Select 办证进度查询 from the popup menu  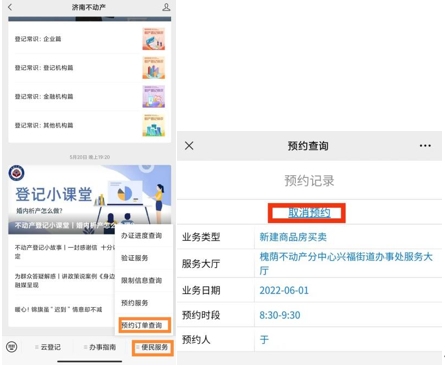point(141,236)
